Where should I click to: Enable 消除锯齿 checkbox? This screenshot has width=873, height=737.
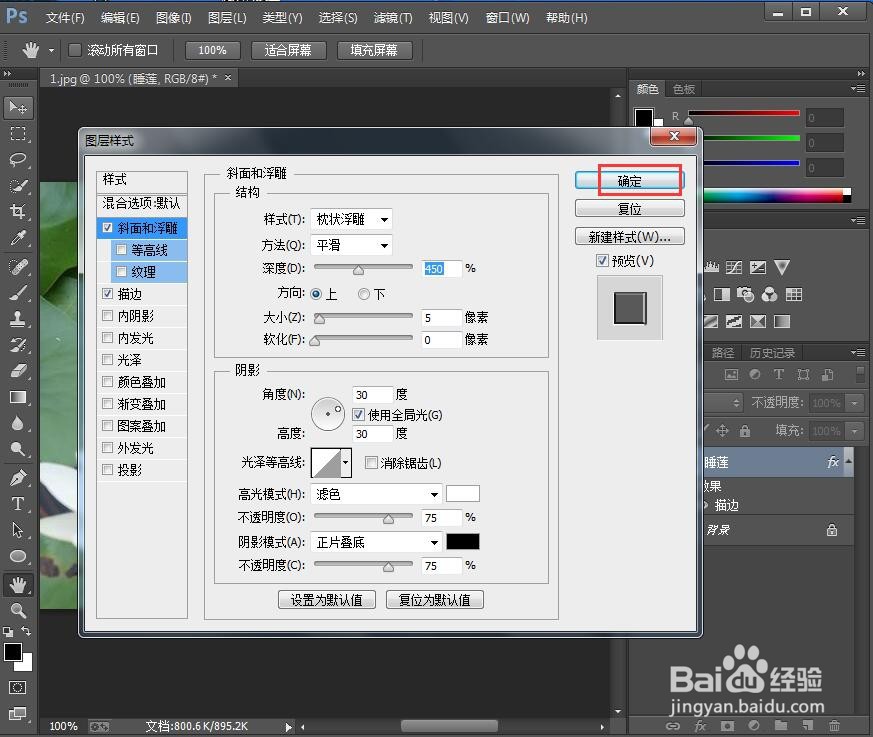point(371,463)
